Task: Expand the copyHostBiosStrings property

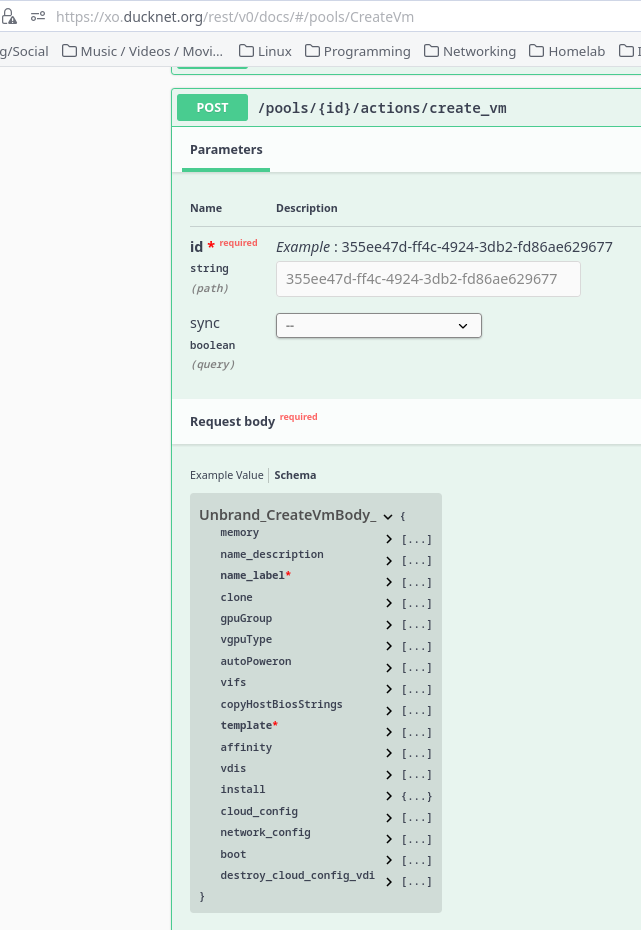Action: [x=389, y=711]
